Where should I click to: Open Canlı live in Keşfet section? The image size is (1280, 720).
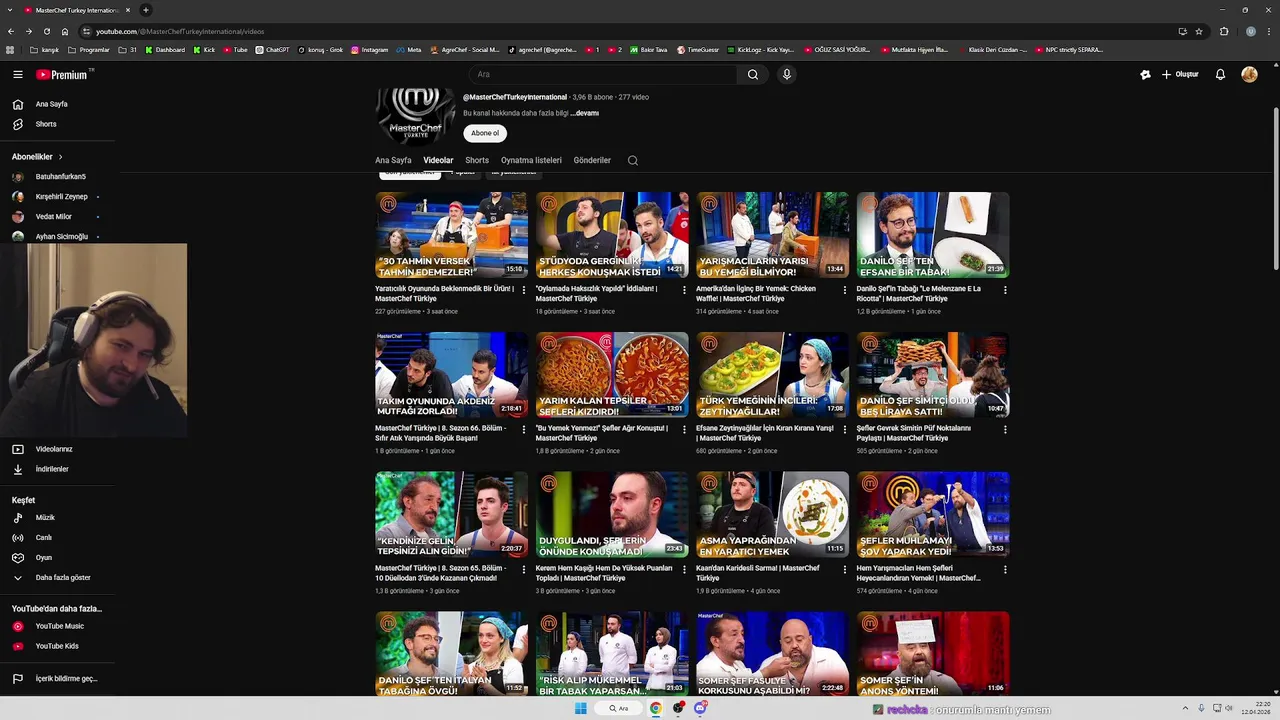coord(44,537)
